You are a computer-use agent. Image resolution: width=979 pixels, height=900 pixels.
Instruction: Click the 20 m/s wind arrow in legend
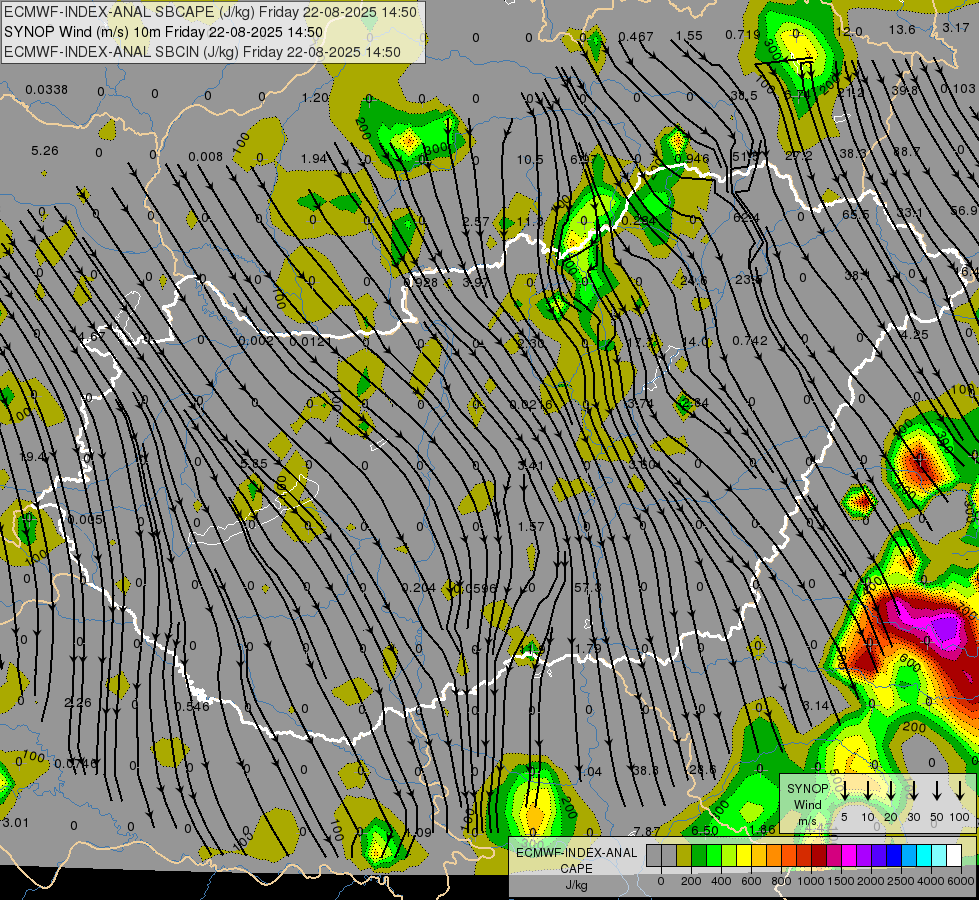pos(890,791)
